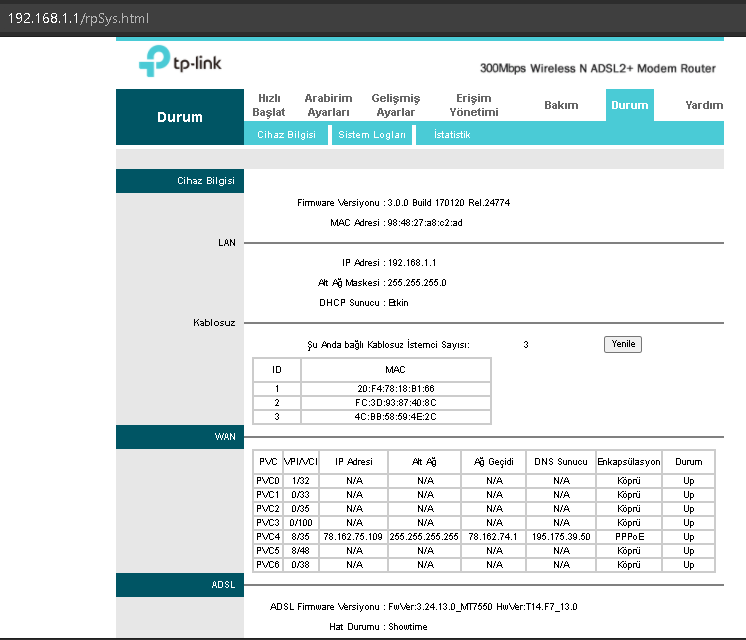Open the Cihaz Bilgisi submenu

[286, 135]
